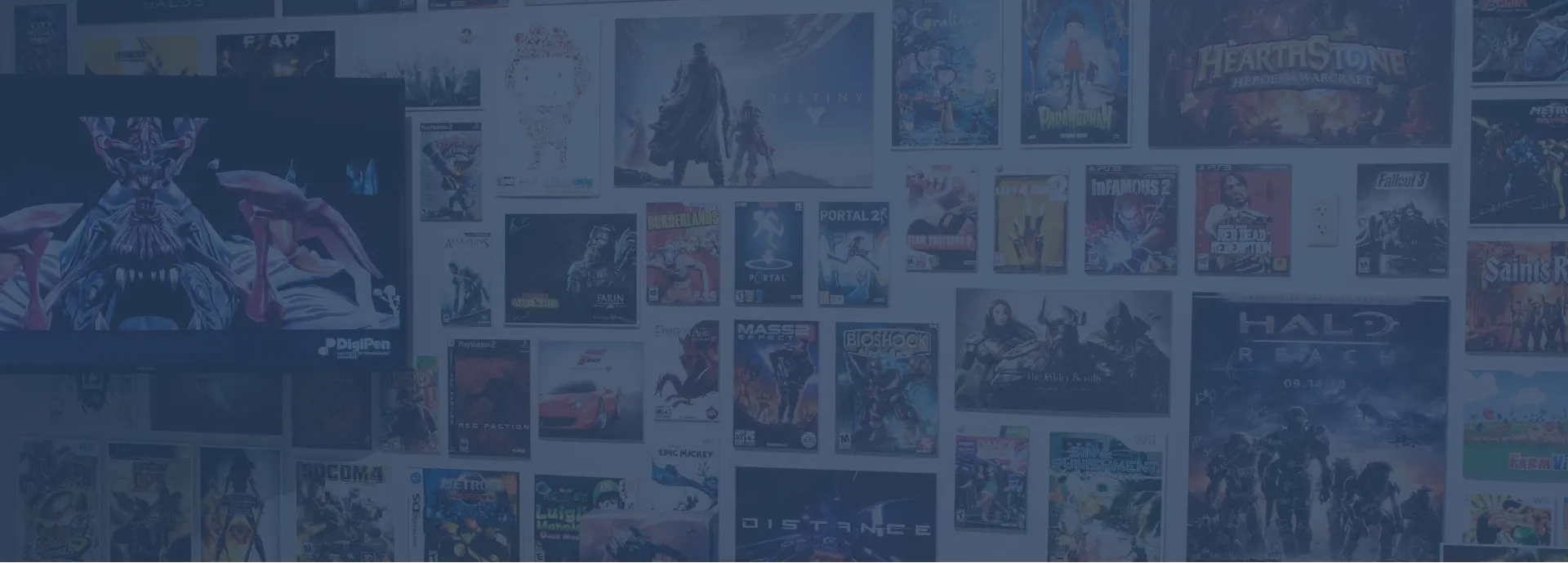The height and width of the screenshot is (563, 1568).
Task: Select the Dragon Age cover with red dragon
Action: pos(687,372)
